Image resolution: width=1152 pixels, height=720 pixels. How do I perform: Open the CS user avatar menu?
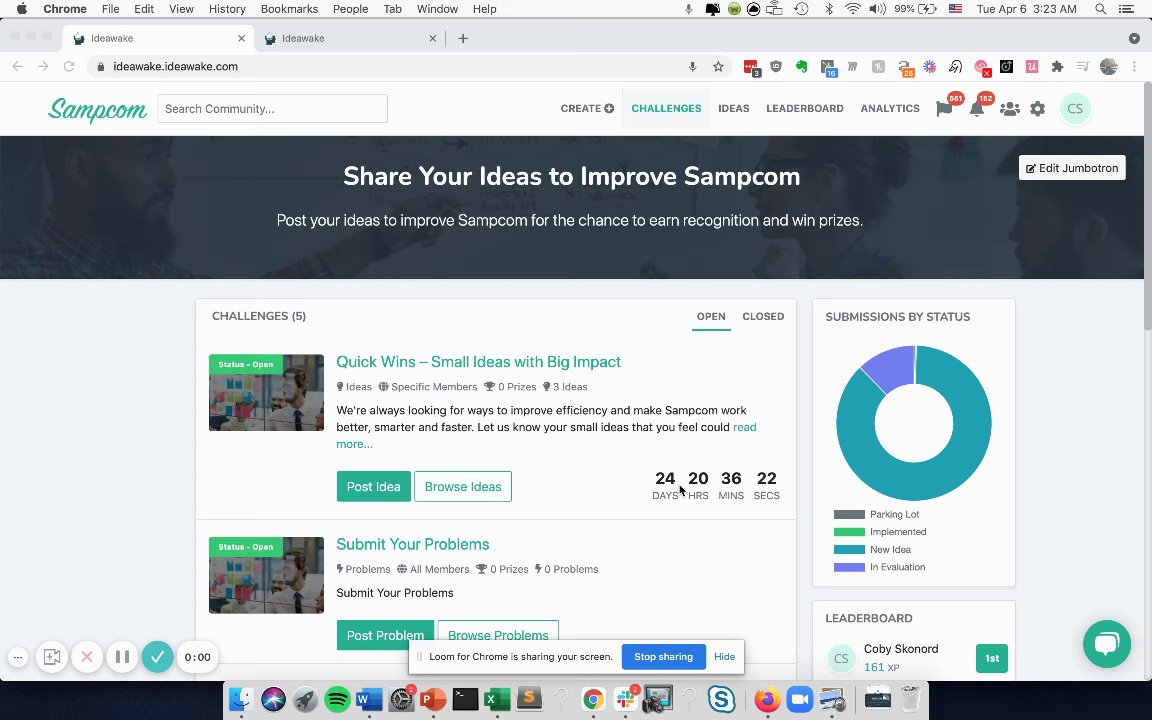tap(1075, 109)
